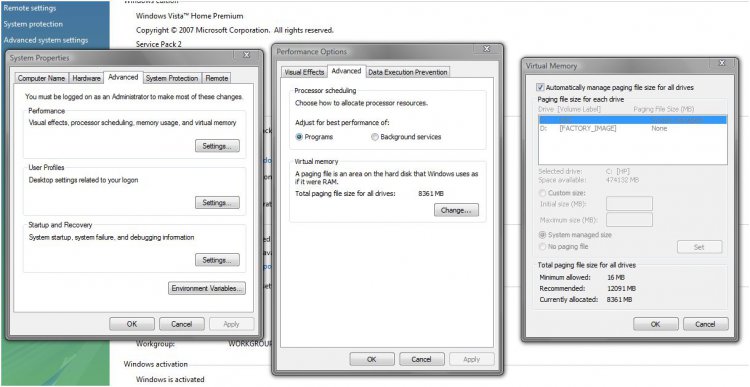Viewport: 750px width, 387px height.
Task: Confirm Virtual Memory dialog with OK
Action: (x=656, y=324)
